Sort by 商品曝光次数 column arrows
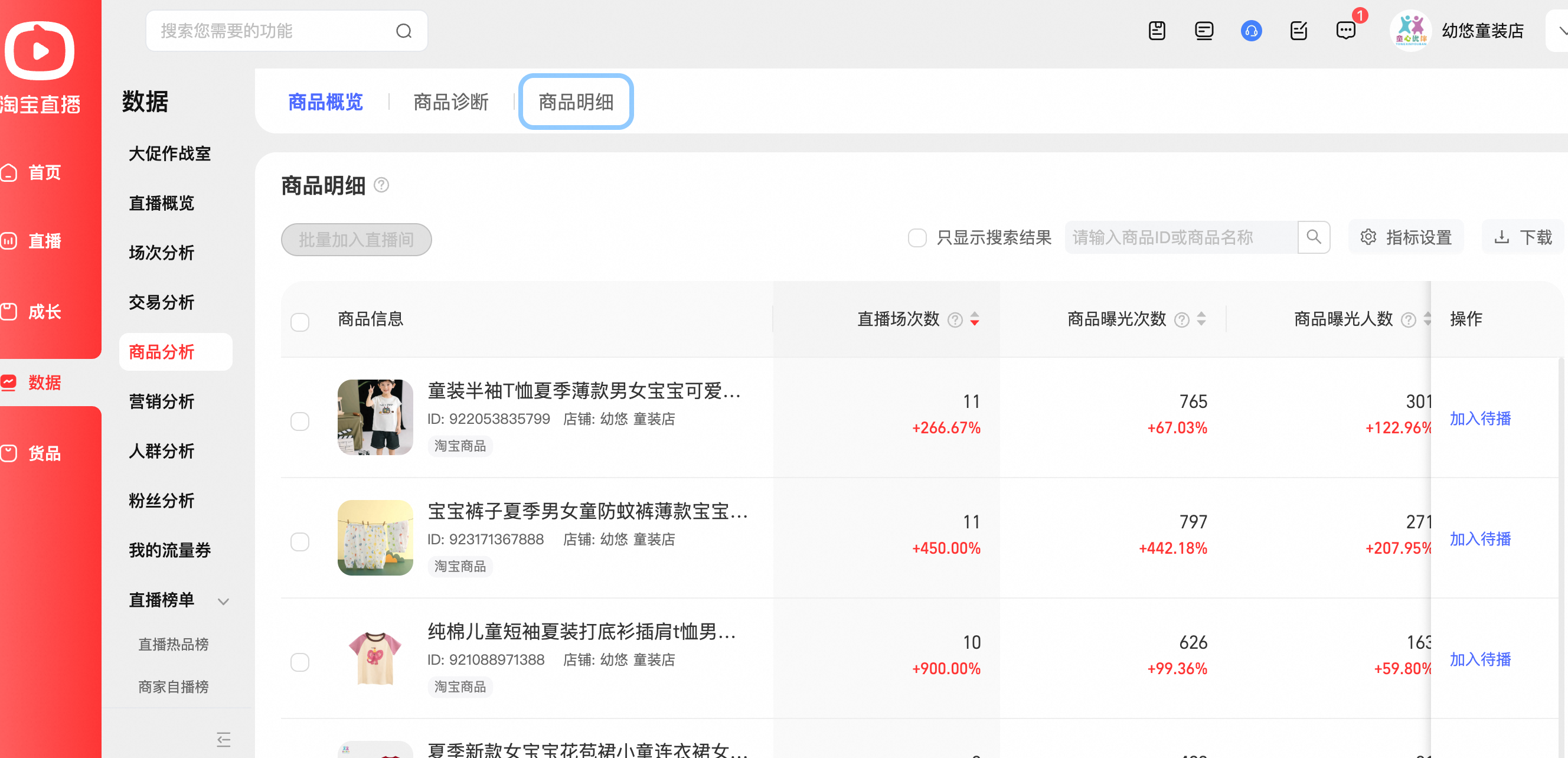1568x758 pixels. [1201, 319]
